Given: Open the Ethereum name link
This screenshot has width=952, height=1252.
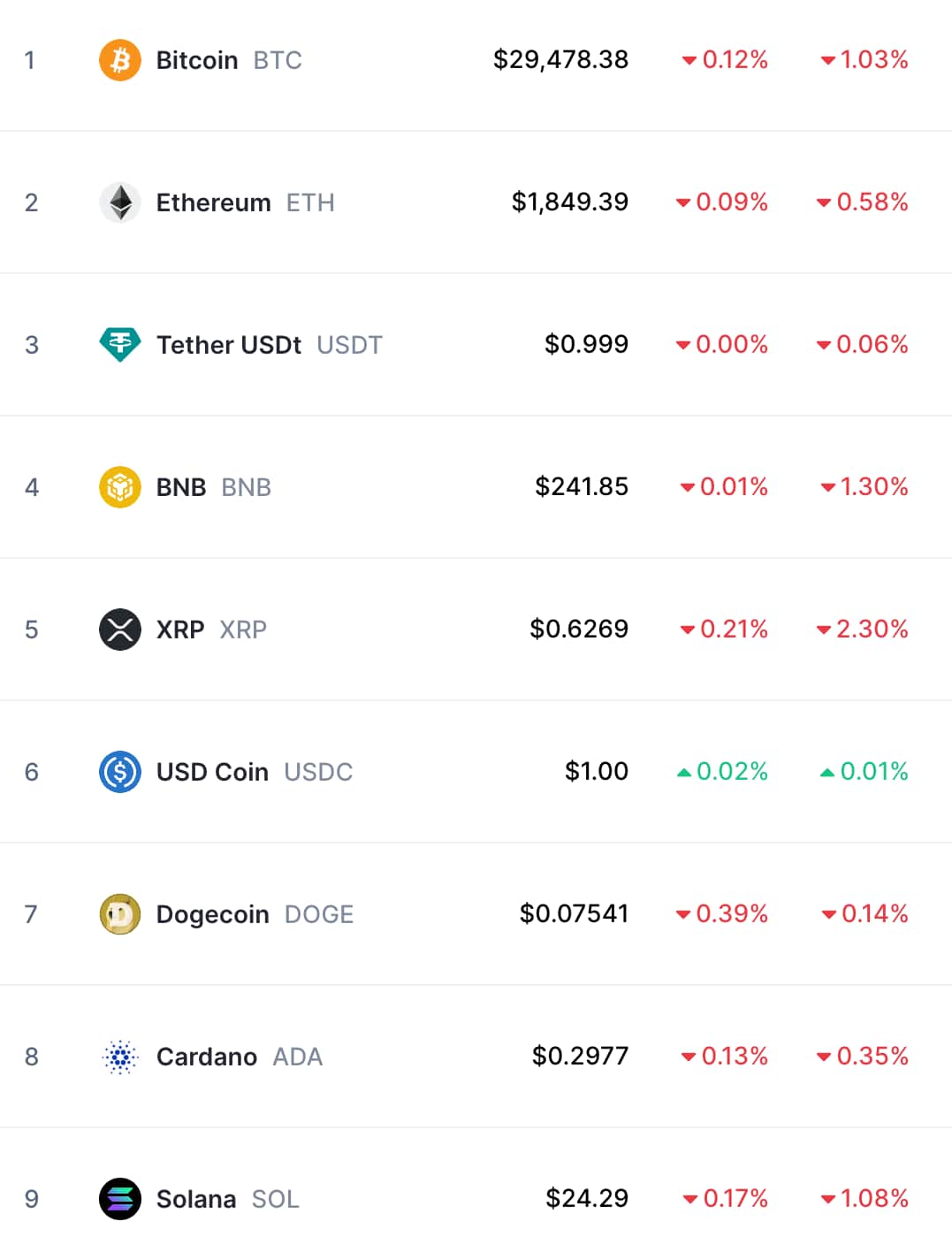Looking at the screenshot, I should tap(213, 202).
